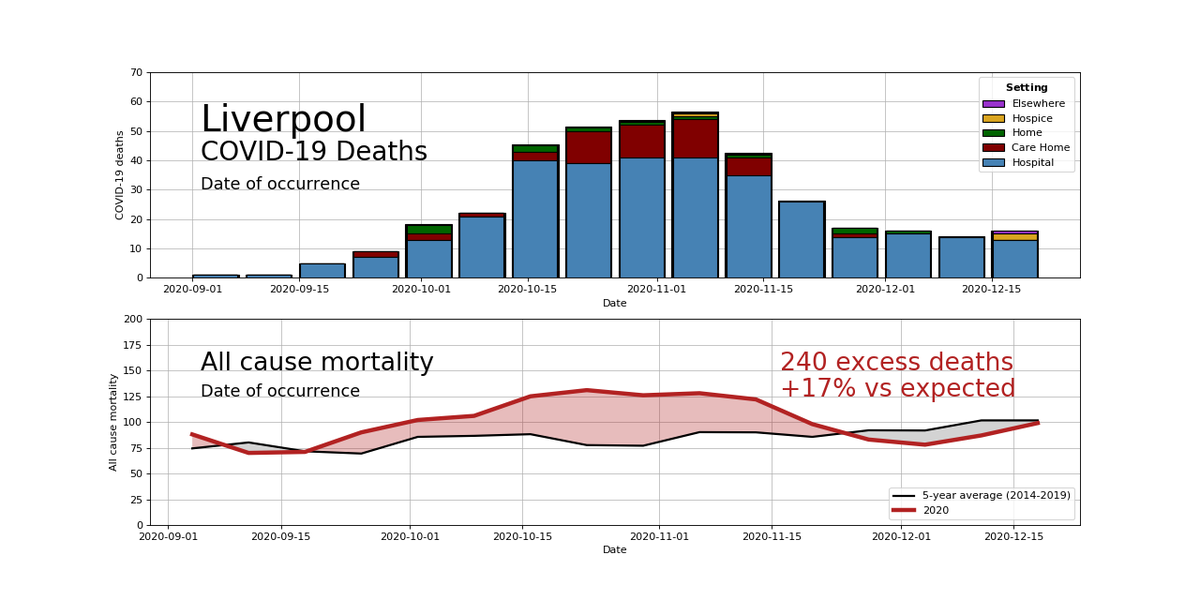Click the red 2020 line symbol
This screenshot has width=1200, height=600.
pos(905,508)
